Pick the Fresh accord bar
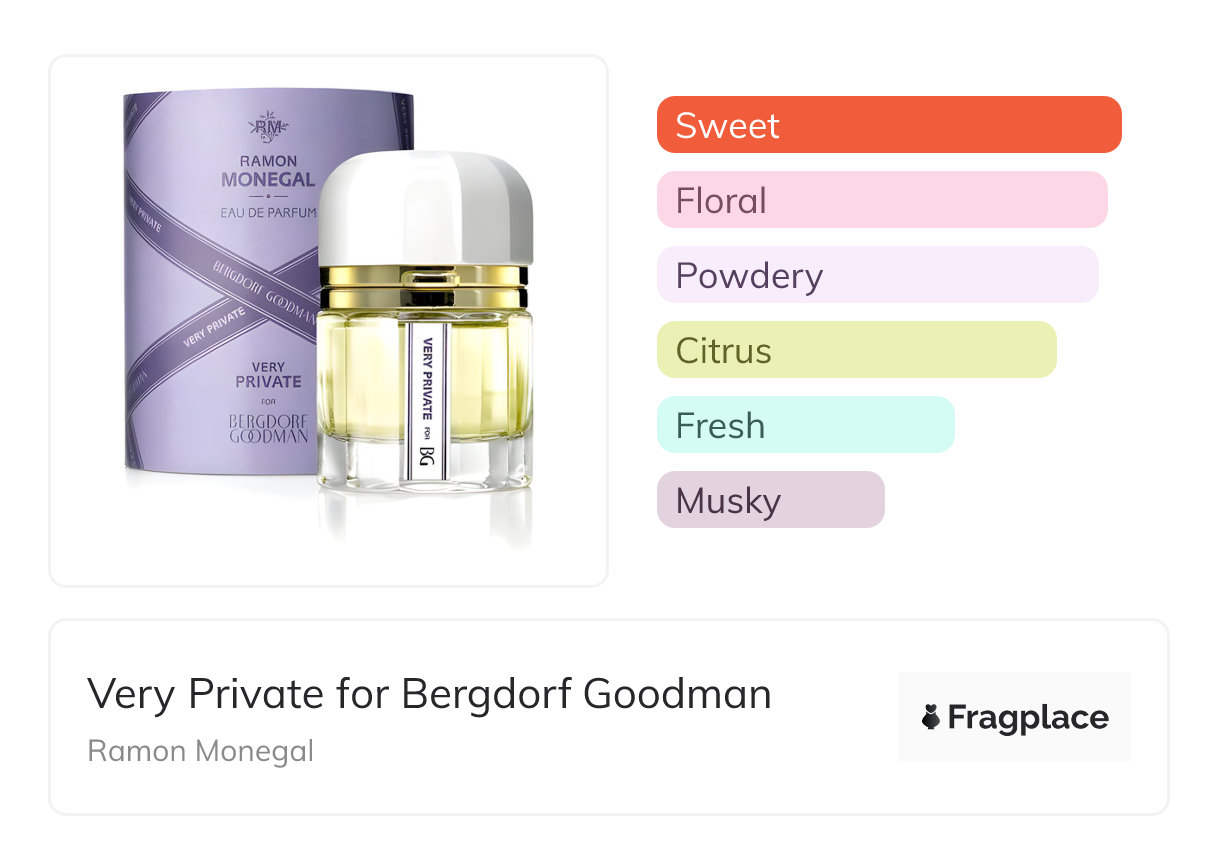This screenshot has width=1218, height=864. (805, 425)
